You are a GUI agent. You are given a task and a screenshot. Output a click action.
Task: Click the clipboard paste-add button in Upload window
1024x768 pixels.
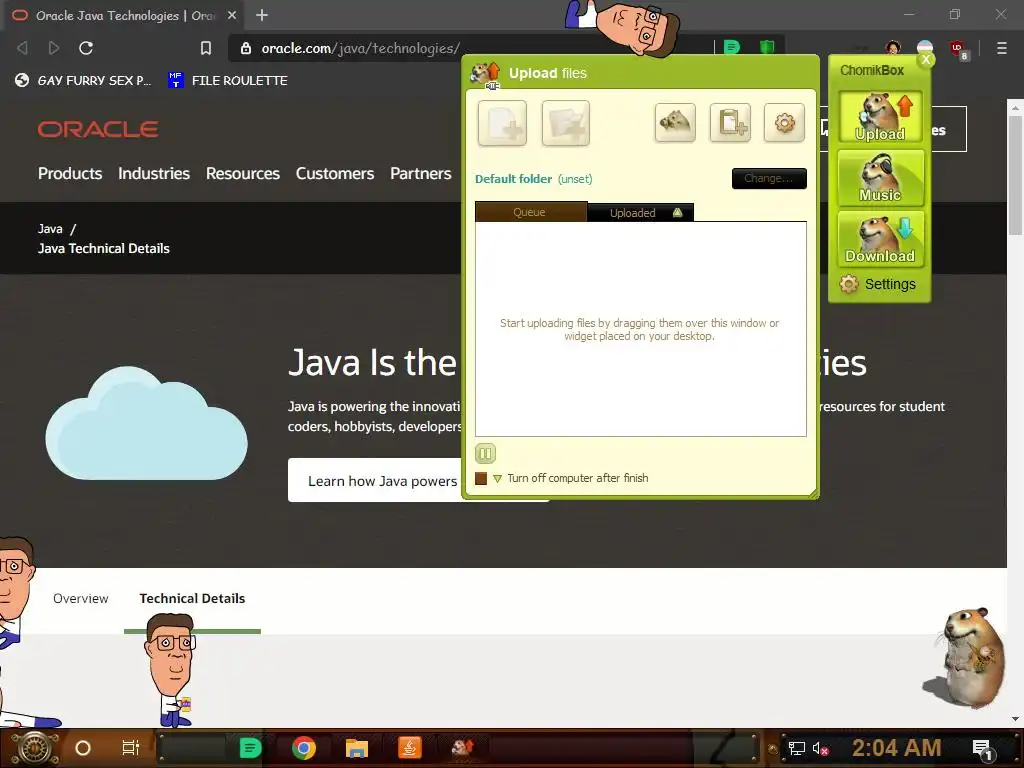pyautogui.click(x=730, y=122)
